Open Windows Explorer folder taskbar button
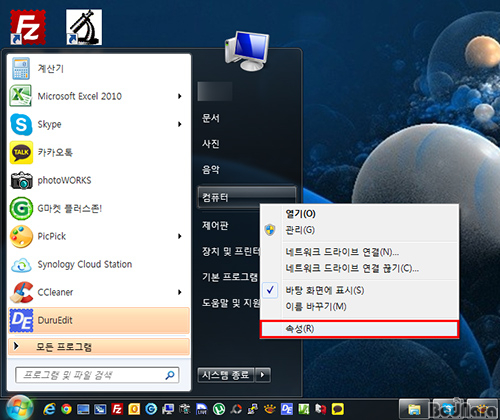 [x=414, y=409]
